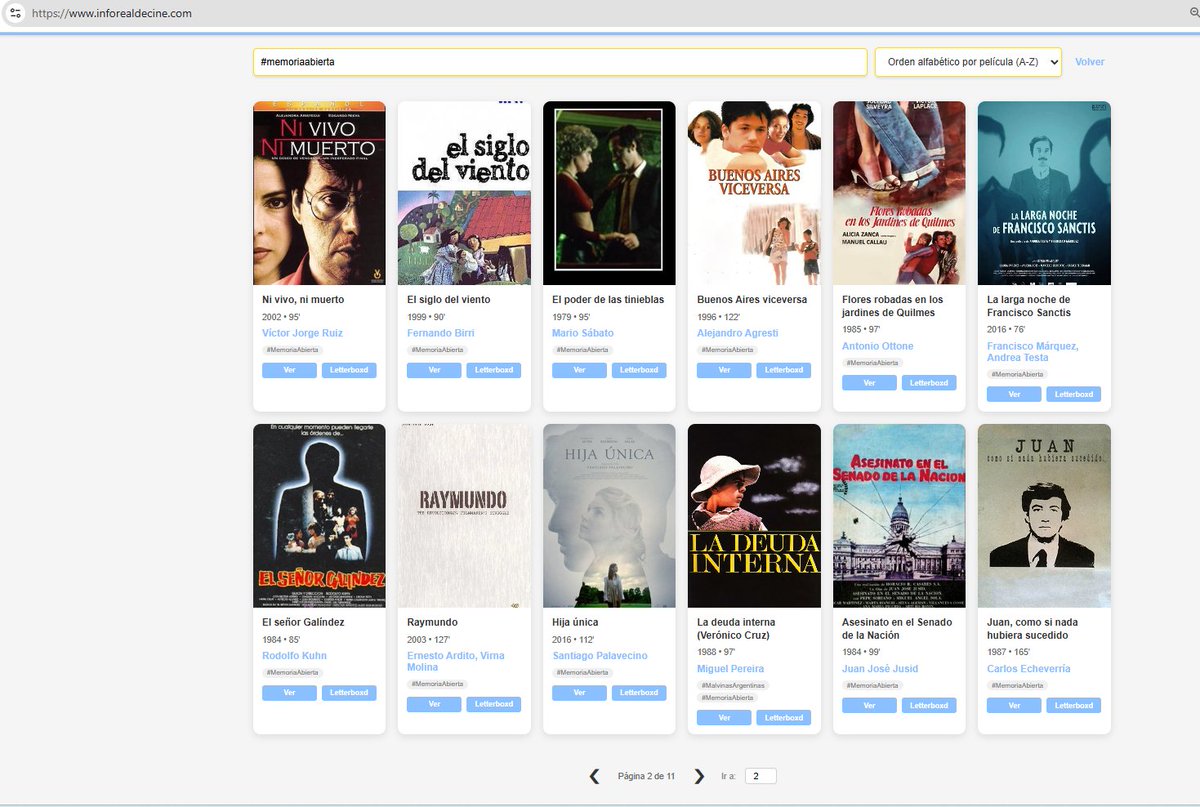The image size is (1200, 807).
Task: Click Ver for La deuda interna
Action: click(x=724, y=718)
